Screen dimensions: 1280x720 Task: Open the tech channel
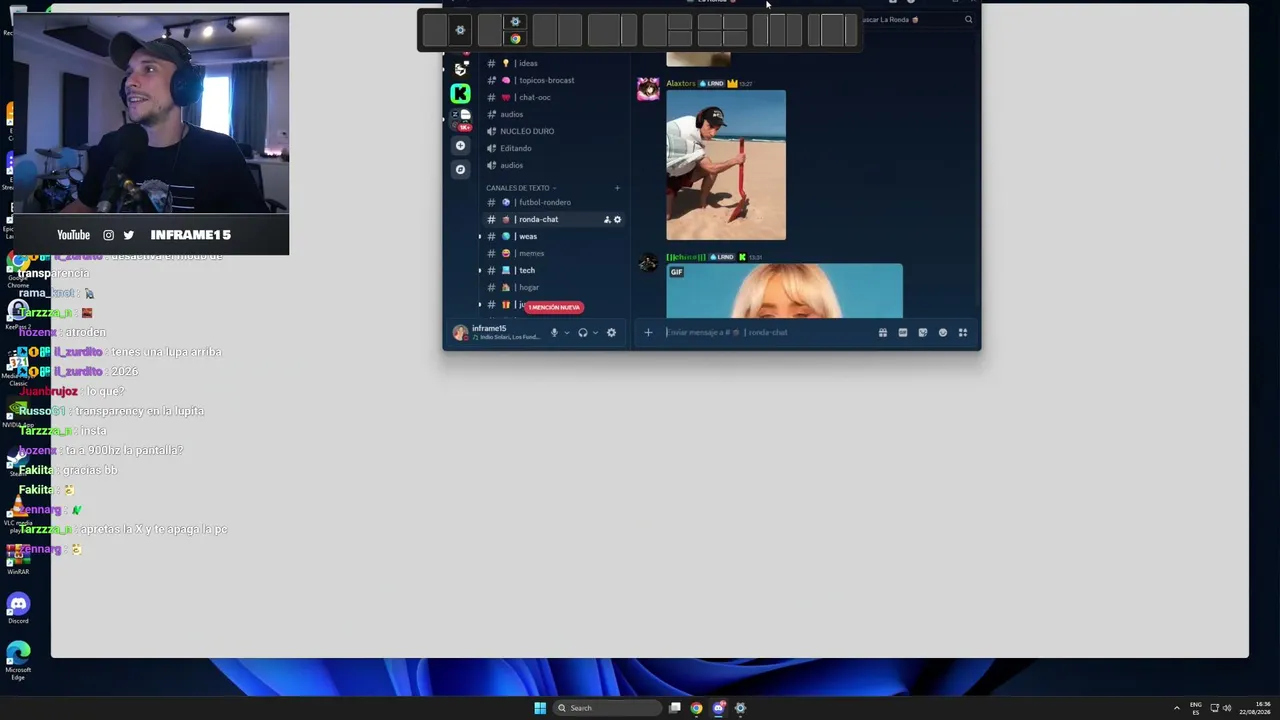pyautogui.click(x=552, y=270)
